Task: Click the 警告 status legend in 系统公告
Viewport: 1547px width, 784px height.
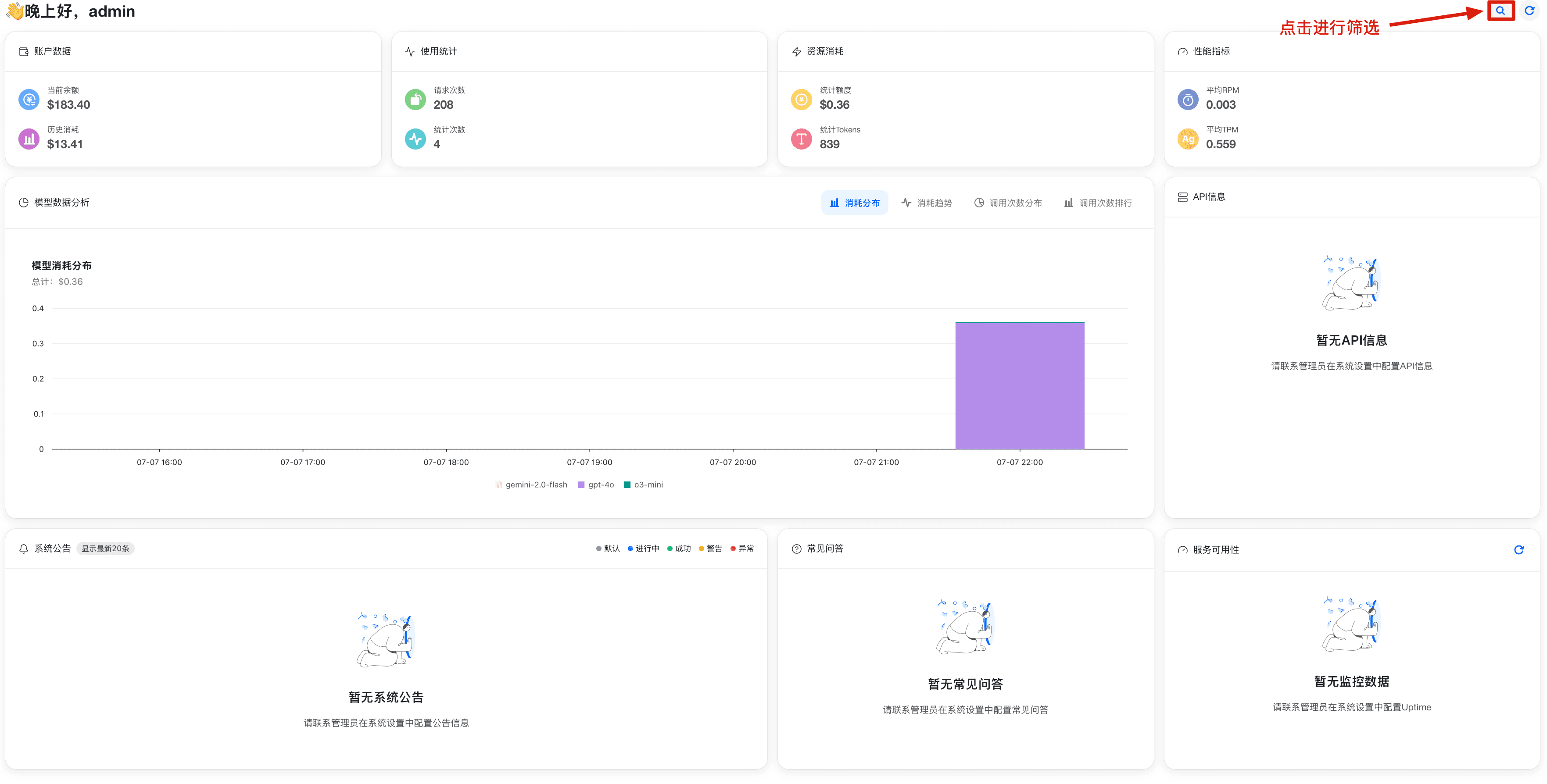Action: (x=711, y=548)
